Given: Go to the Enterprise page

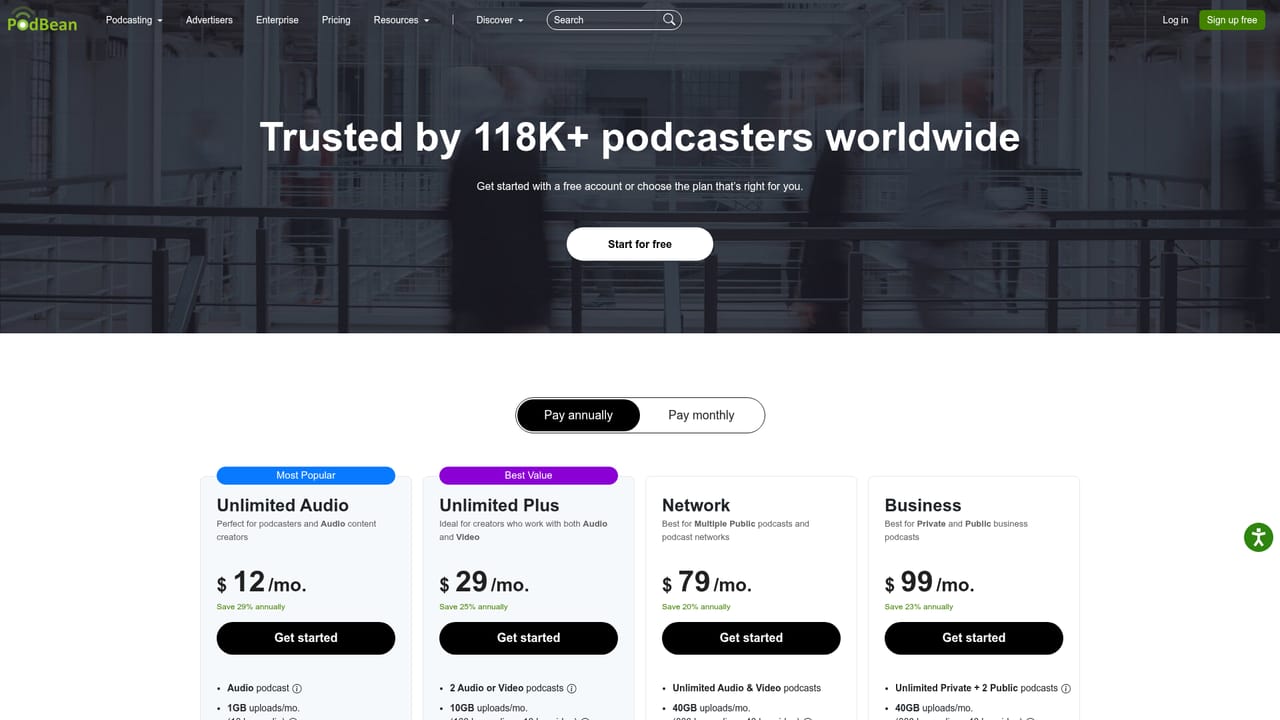Looking at the screenshot, I should 277,20.
